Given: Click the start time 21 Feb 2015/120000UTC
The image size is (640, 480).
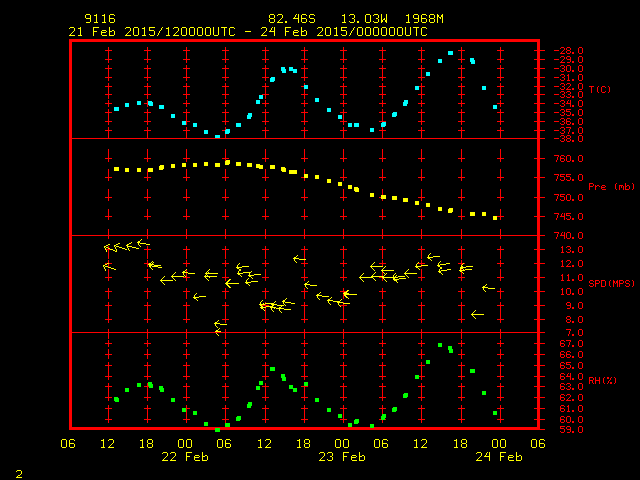Looking at the screenshot, I should tap(152, 32).
